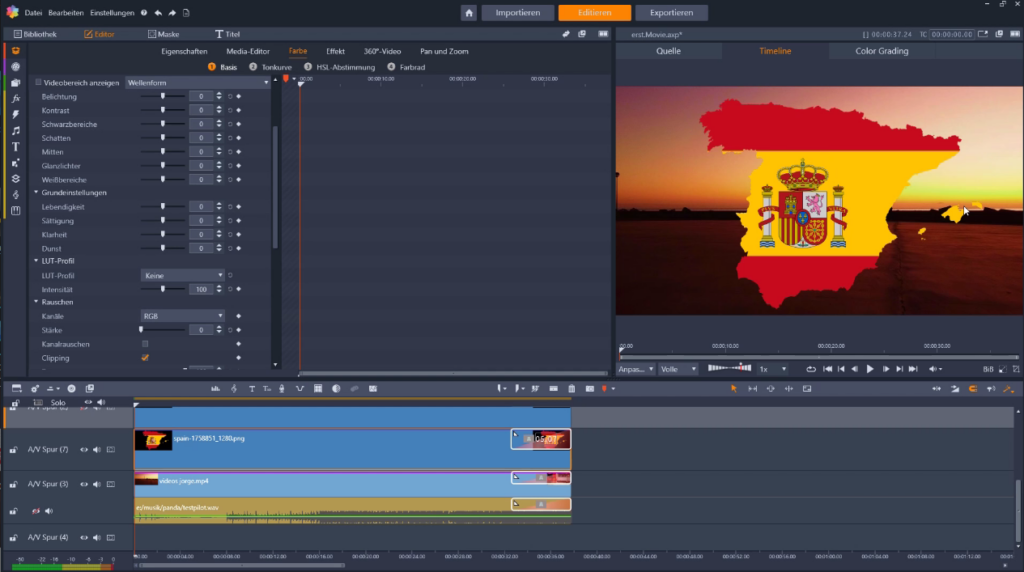1024x572 pixels.
Task: Jump to the start of the preview
Action: (827, 369)
